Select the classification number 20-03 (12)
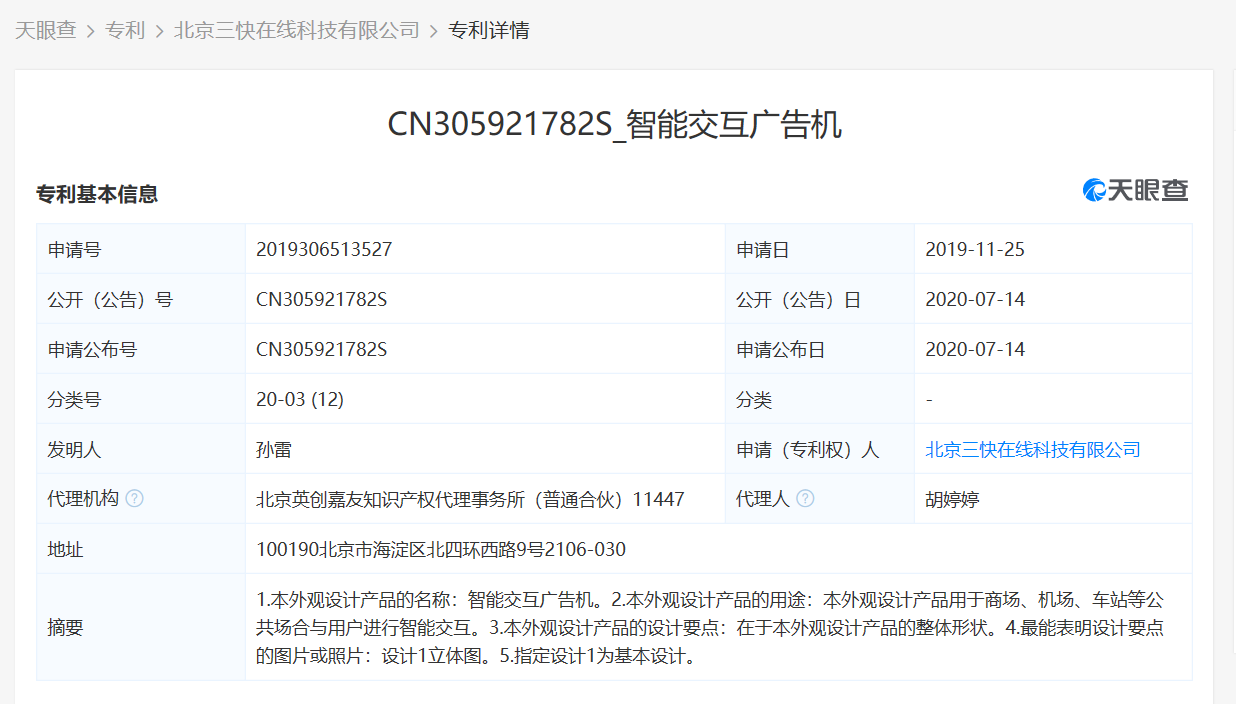1236x704 pixels. coord(303,398)
